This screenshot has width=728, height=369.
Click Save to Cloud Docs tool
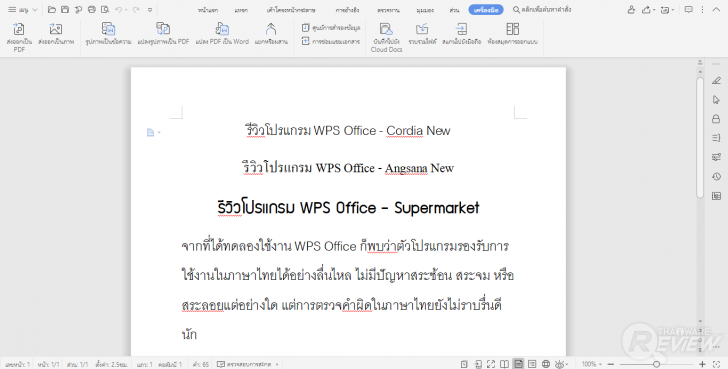tap(386, 37)
